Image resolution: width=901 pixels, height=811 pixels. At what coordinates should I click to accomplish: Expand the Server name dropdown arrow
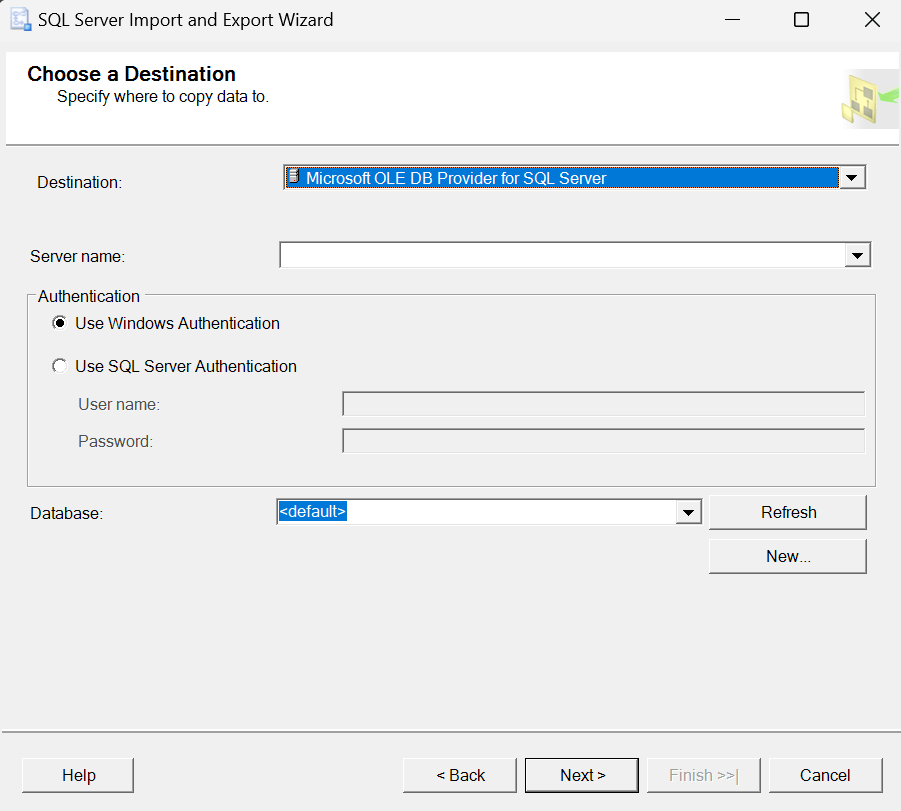point(857,255)
